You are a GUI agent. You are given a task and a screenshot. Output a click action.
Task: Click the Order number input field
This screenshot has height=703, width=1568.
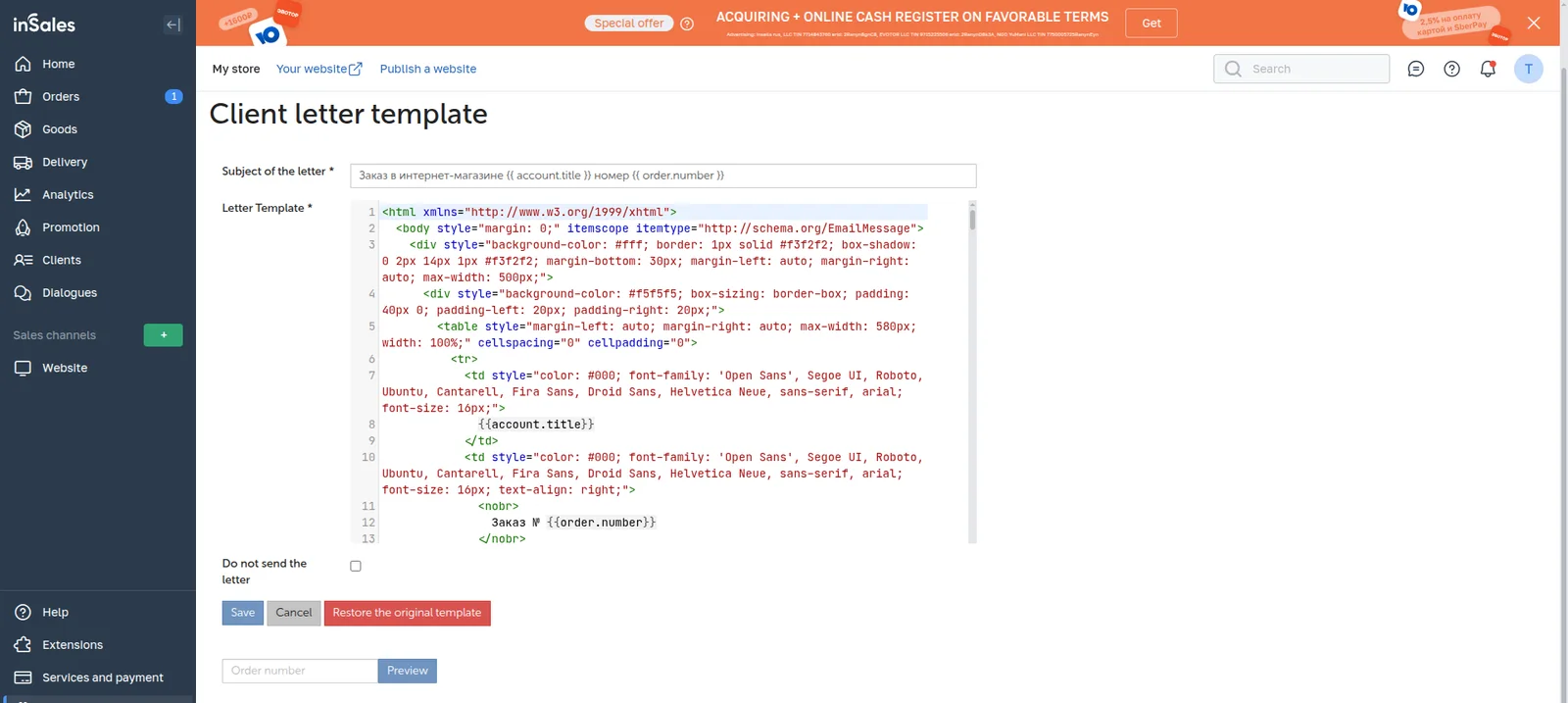click(300, 671)
